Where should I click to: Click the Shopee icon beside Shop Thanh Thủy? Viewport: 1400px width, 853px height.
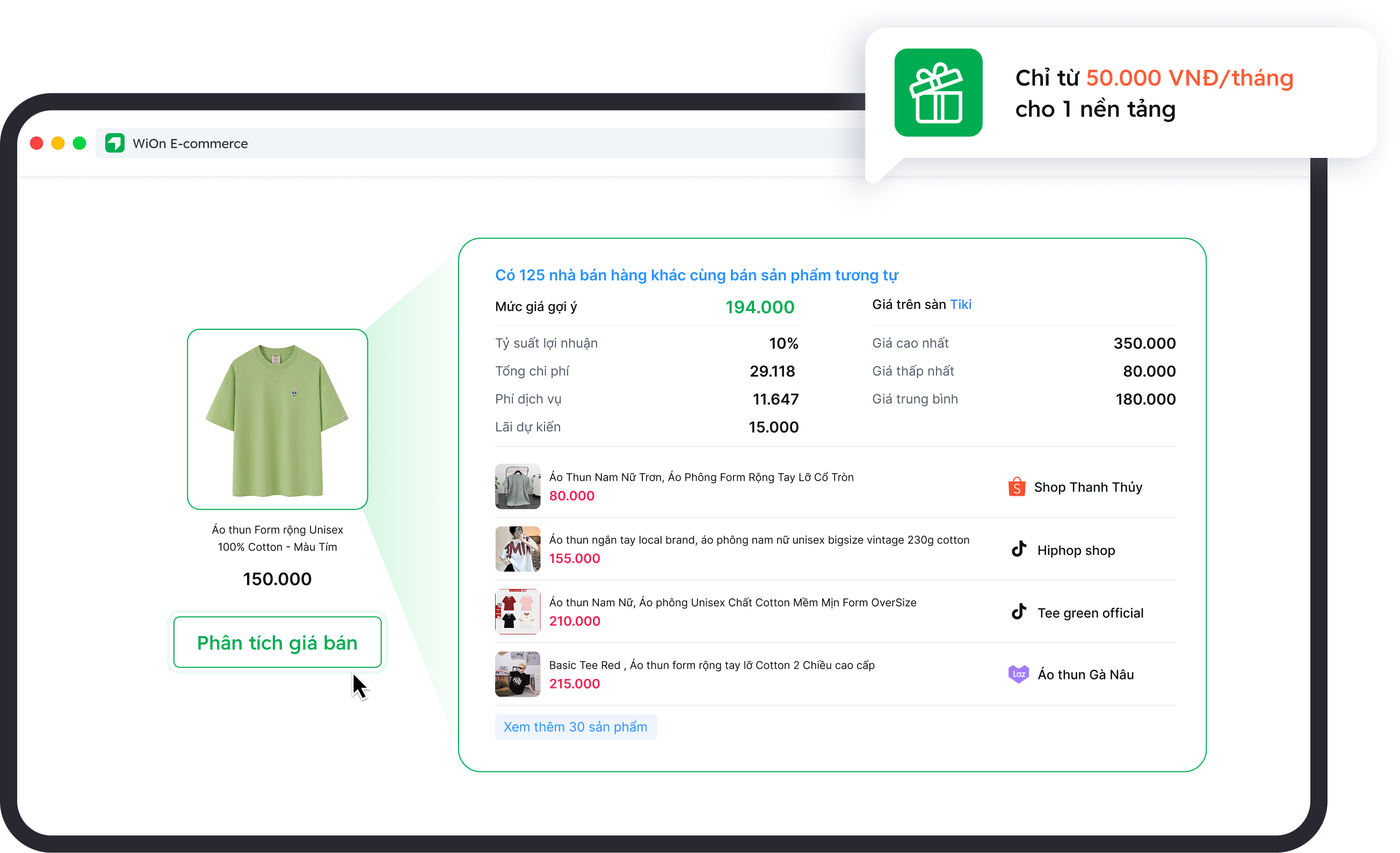click(1017, 487)
